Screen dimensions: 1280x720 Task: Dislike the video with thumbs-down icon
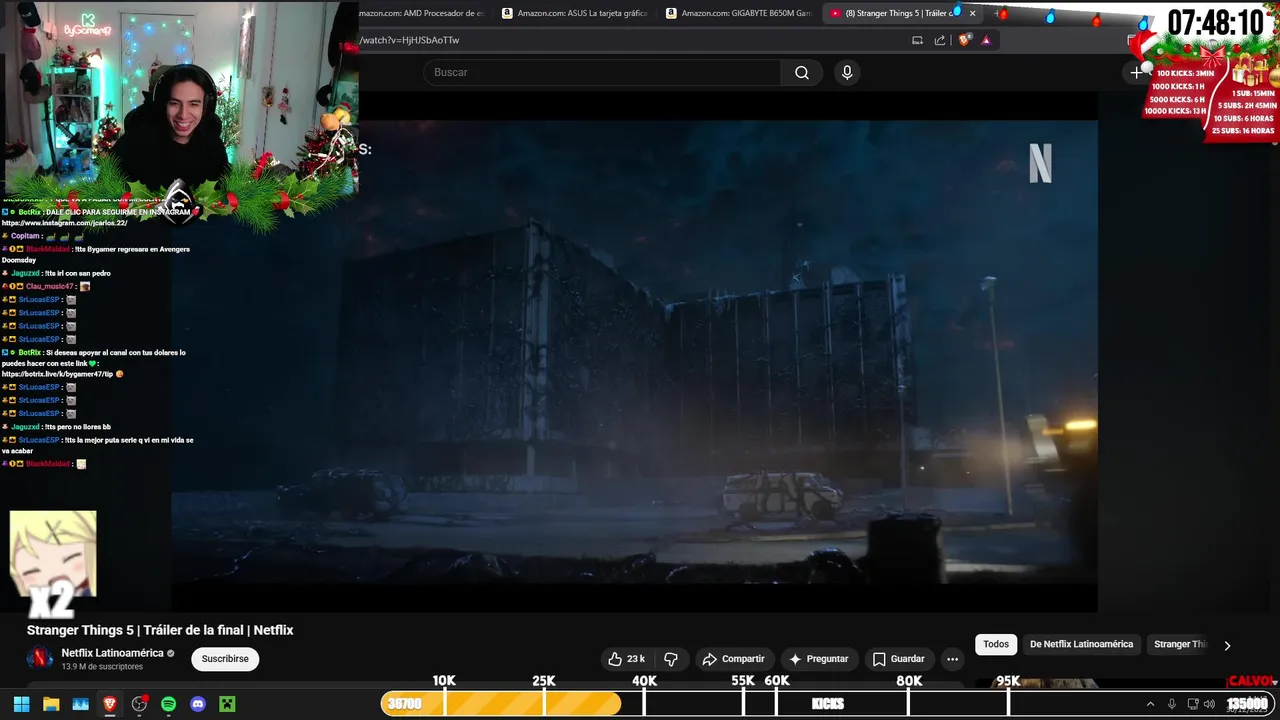click(671, 659)
